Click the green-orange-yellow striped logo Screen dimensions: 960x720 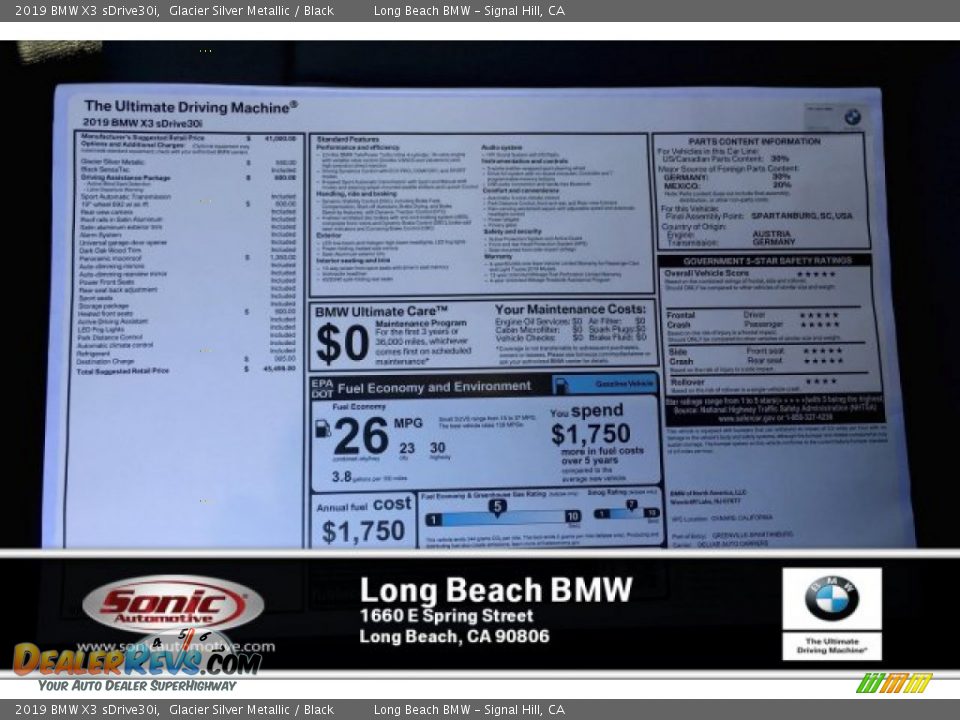point(894,683)
